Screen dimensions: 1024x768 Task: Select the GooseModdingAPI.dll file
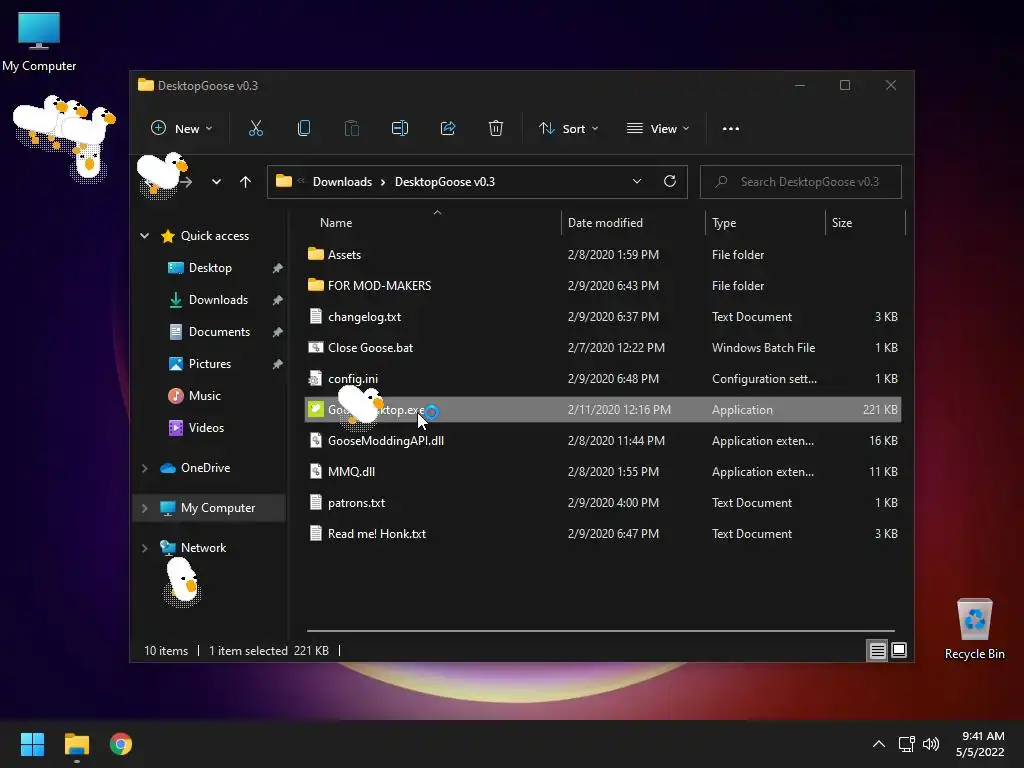pos(603,441)
